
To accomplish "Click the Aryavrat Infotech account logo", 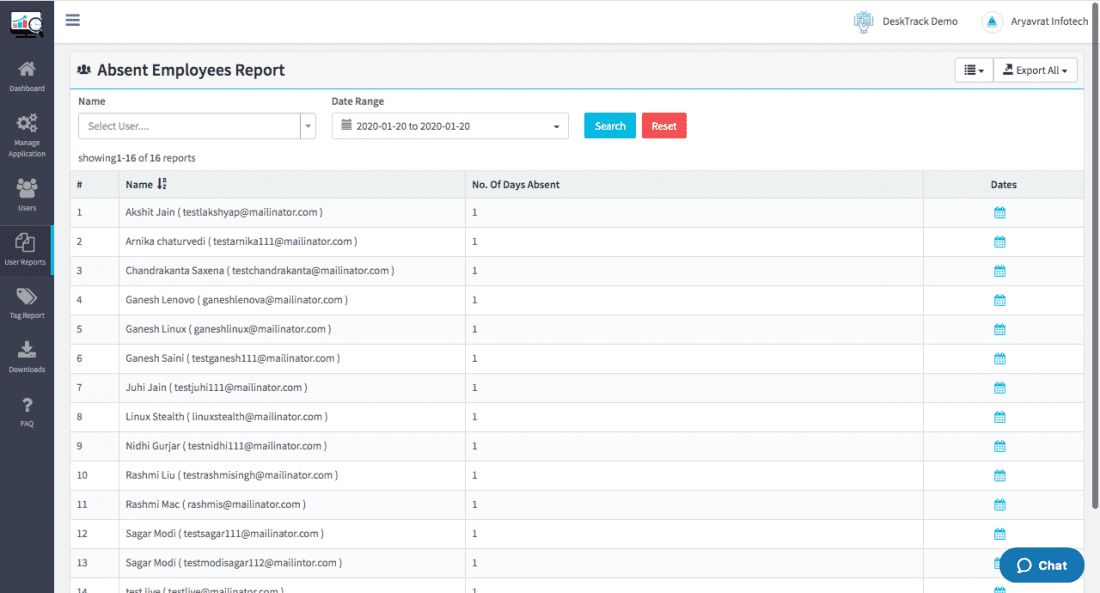I will click(991, 21).
